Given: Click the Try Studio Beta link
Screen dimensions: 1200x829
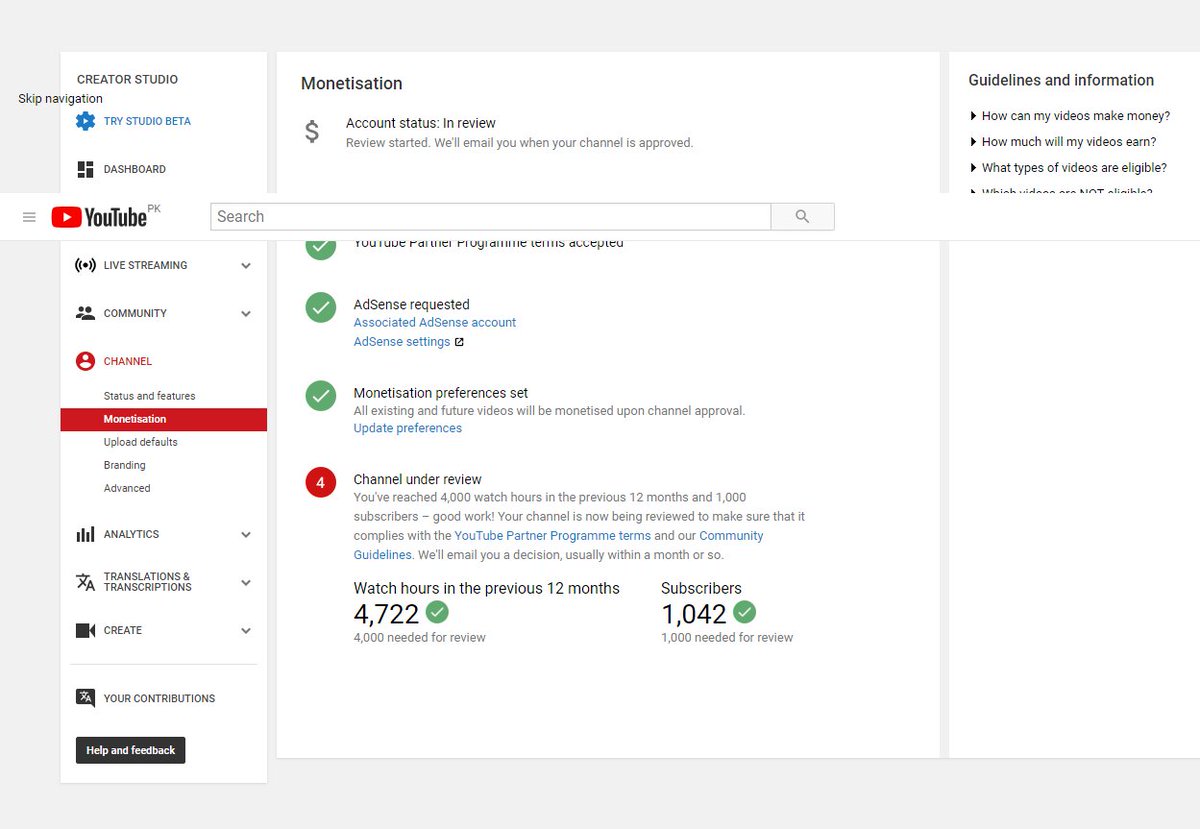Looking at the screenshot, I should pyautogui.click(x=147, y=121).
